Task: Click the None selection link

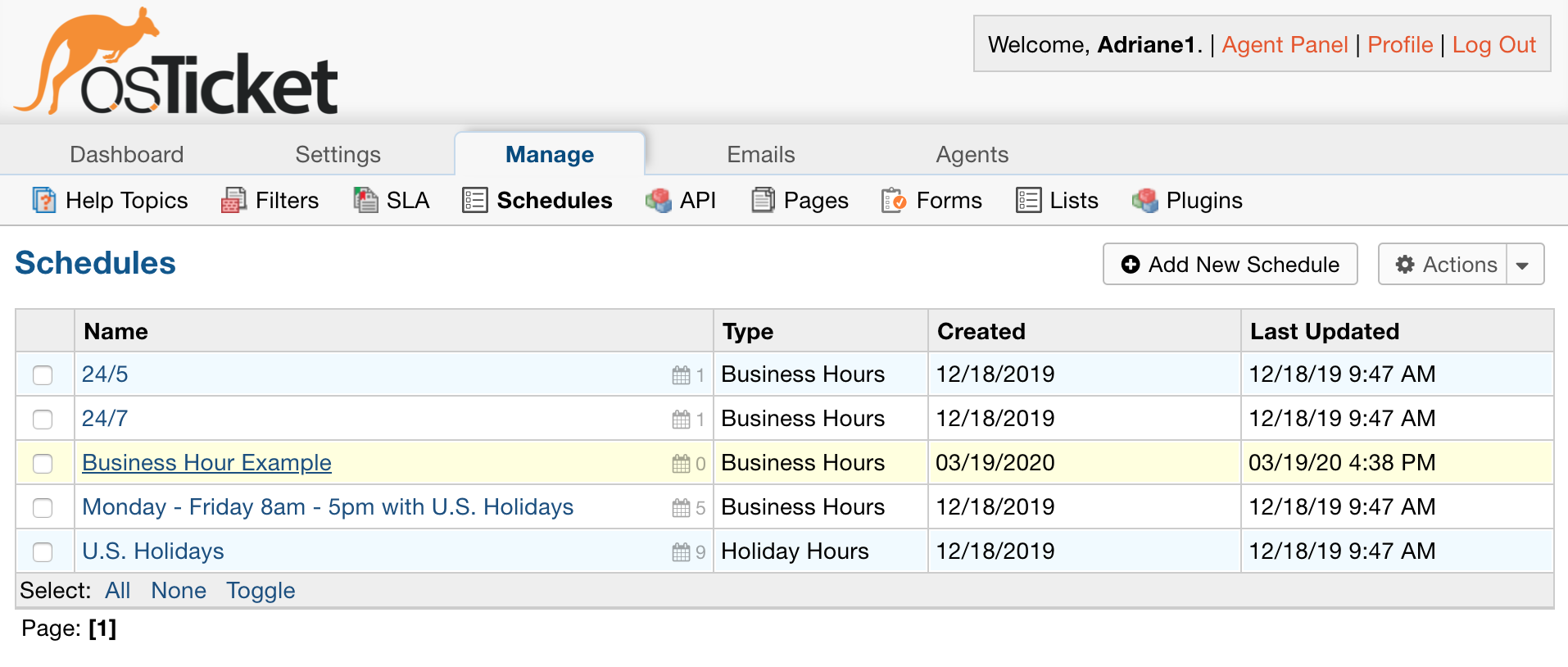Action: 179,591
